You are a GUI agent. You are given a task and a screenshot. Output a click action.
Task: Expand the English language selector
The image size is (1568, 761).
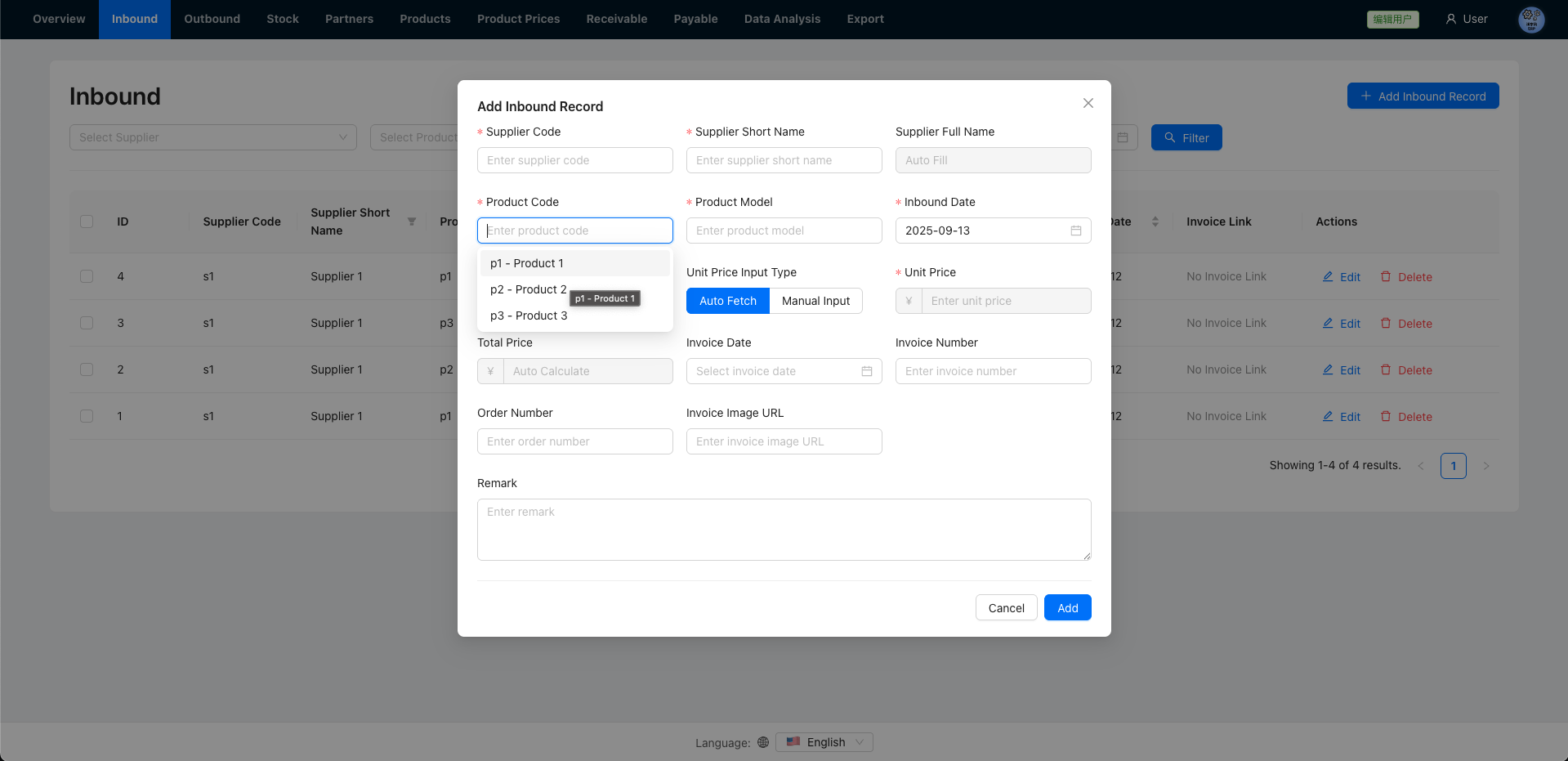(x=824, y=742)
